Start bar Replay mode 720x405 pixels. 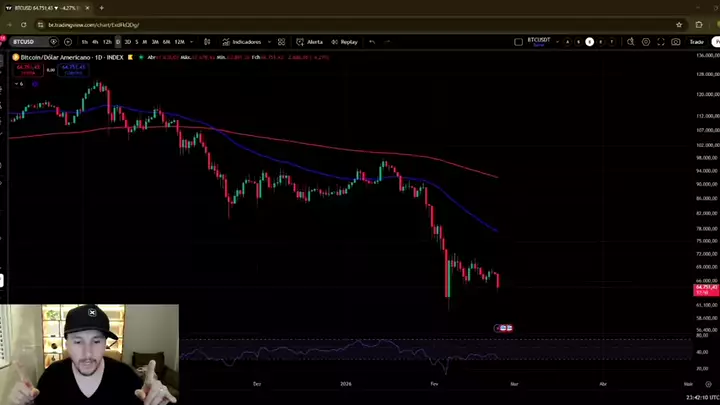344,42
